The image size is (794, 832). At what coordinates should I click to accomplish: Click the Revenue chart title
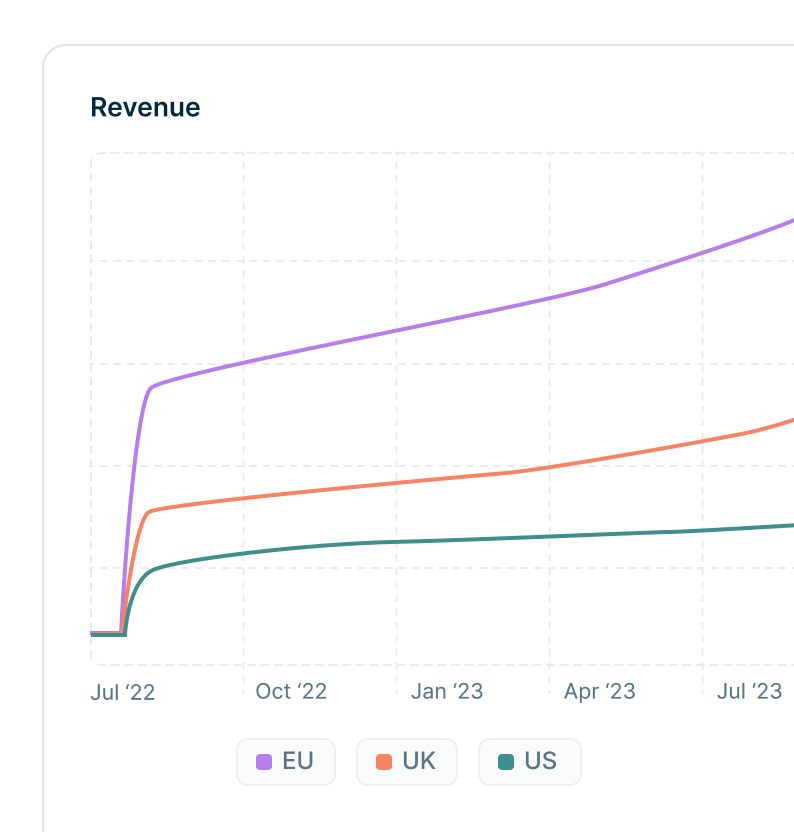(x=145, y=108)
